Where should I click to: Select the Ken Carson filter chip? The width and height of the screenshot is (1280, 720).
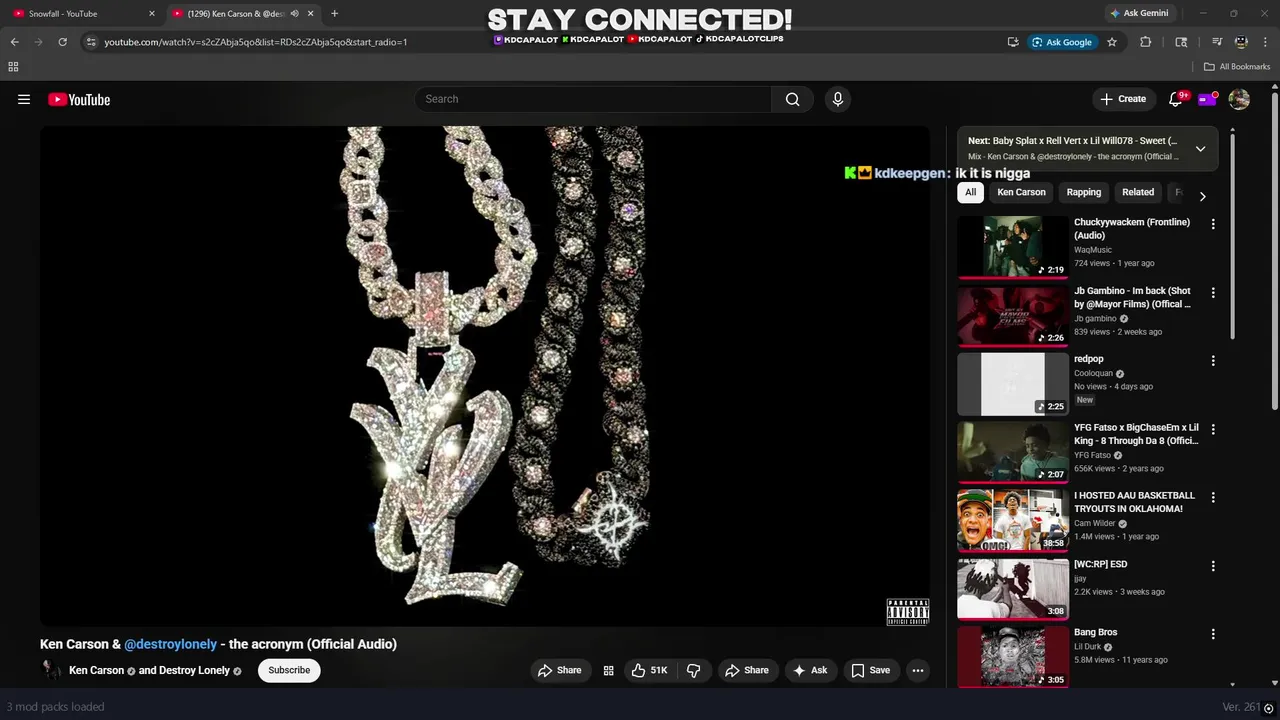[1021, 192]
